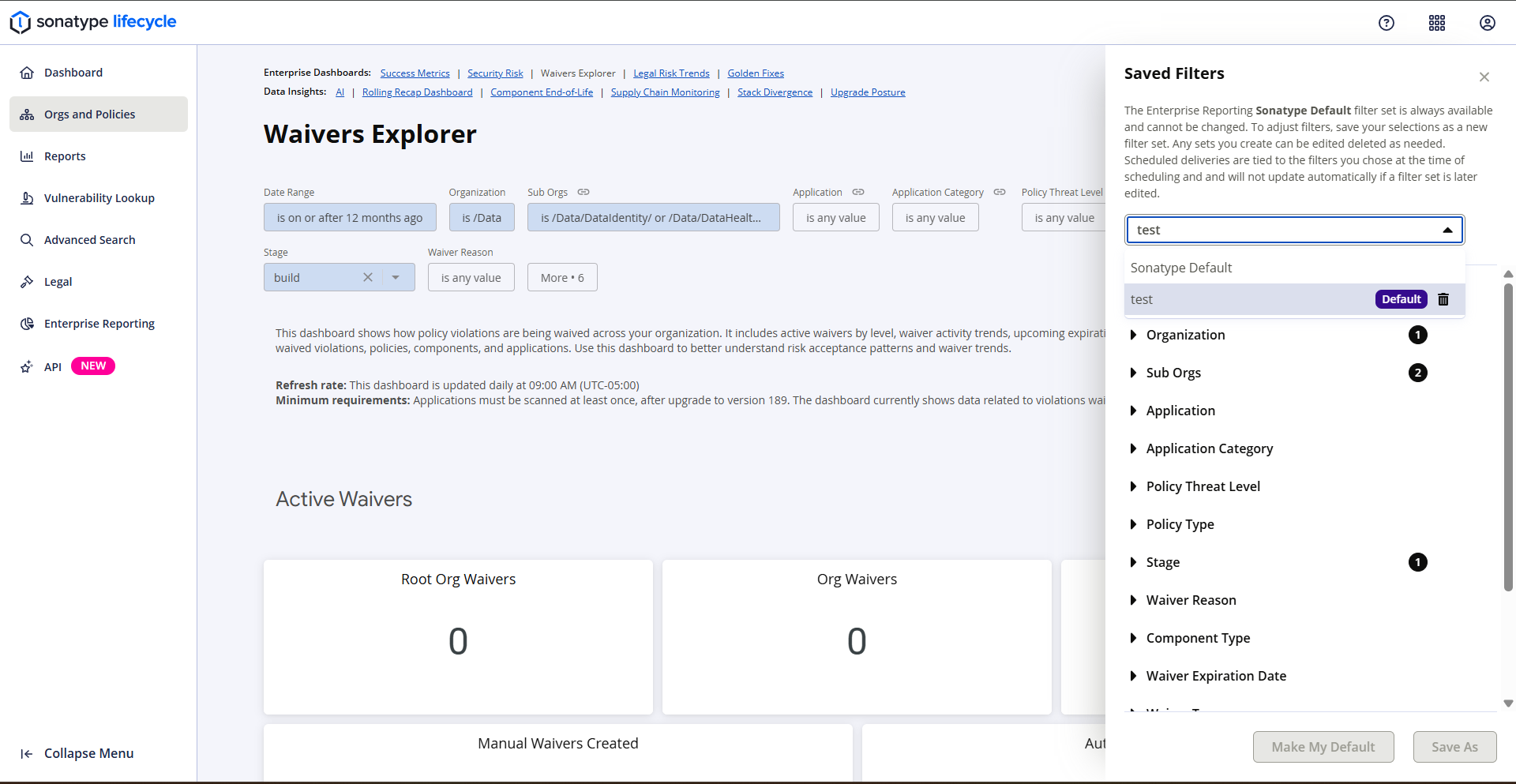Click the Saved Filters panel scrollbar
This screenshot has width=1516, height=784.
[1508, 437]
